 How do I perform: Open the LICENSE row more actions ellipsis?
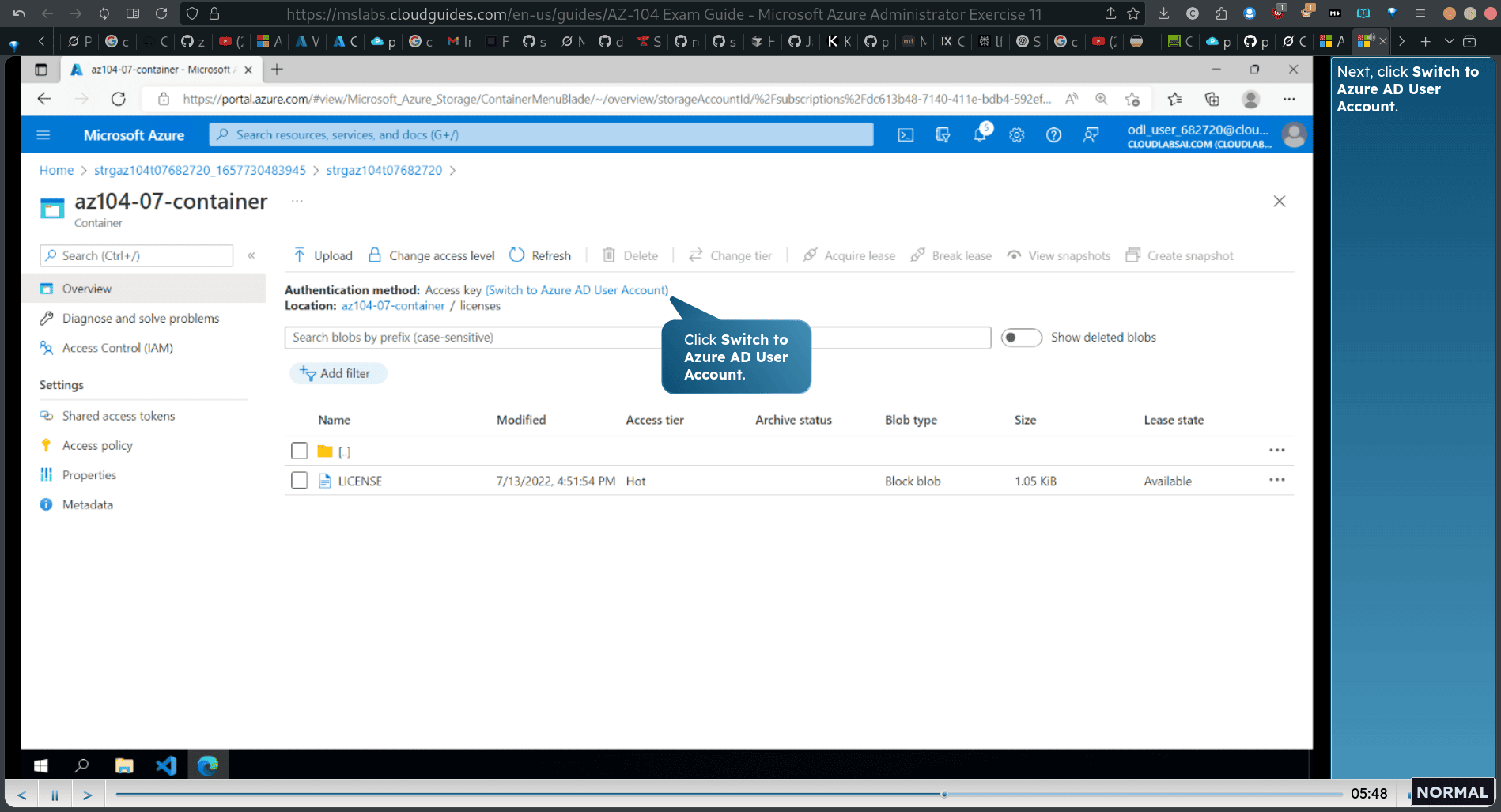[1276, 480]
